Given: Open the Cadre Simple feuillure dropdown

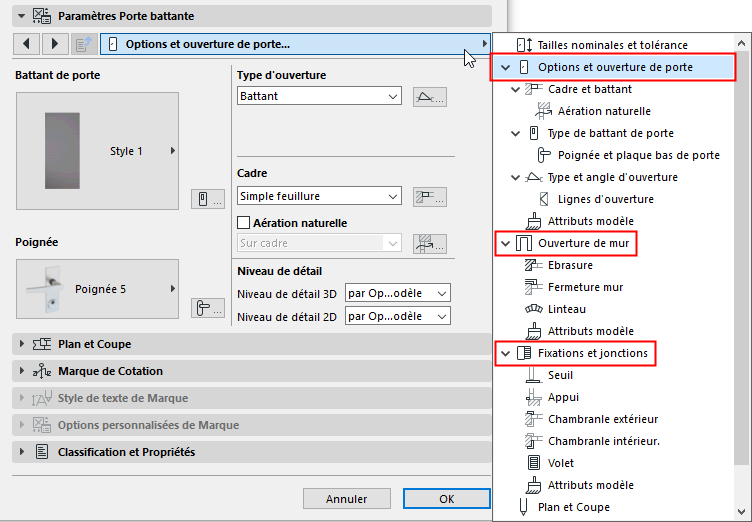Looking at the screenshot, I should [x=319, y=196].
